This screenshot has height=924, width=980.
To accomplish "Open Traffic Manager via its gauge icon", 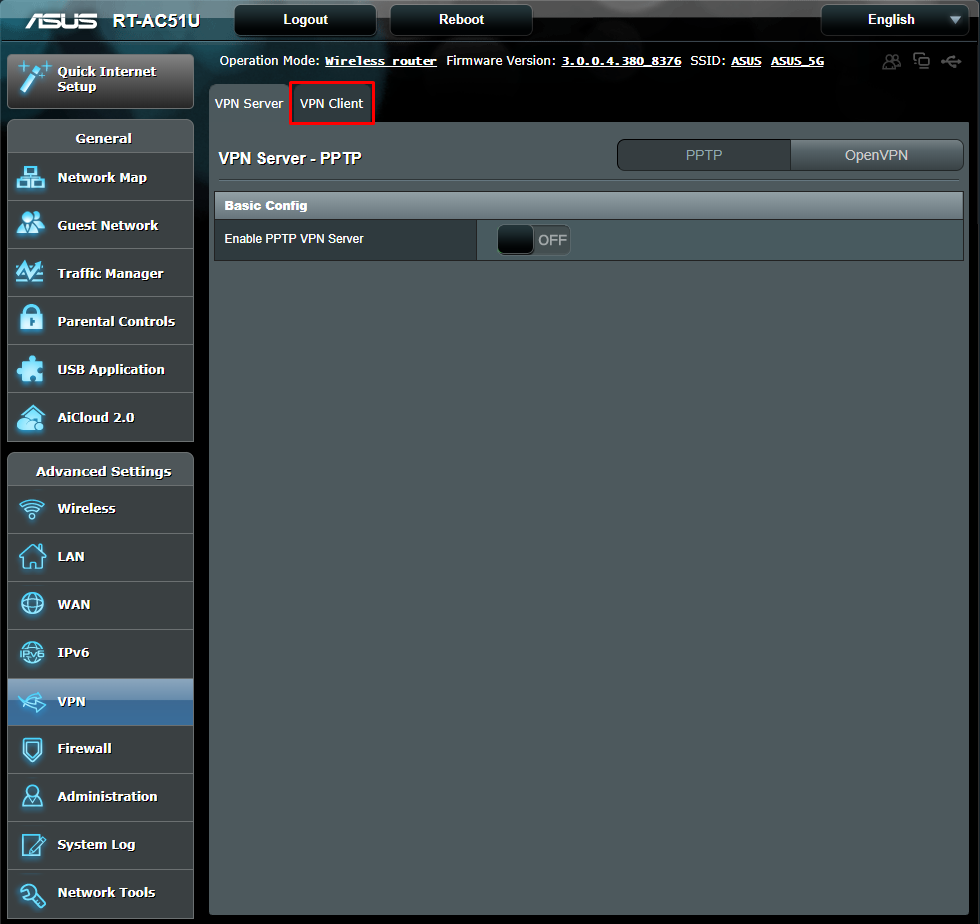I will (30, 272).
